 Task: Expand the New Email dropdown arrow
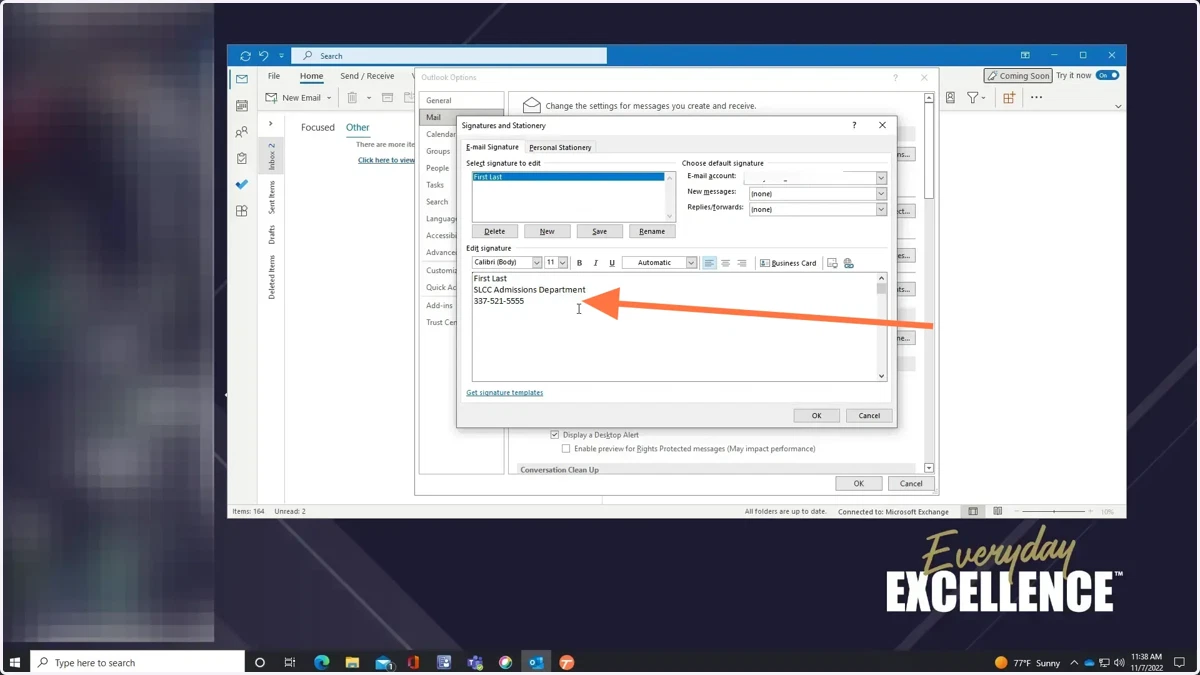[329, 98]
